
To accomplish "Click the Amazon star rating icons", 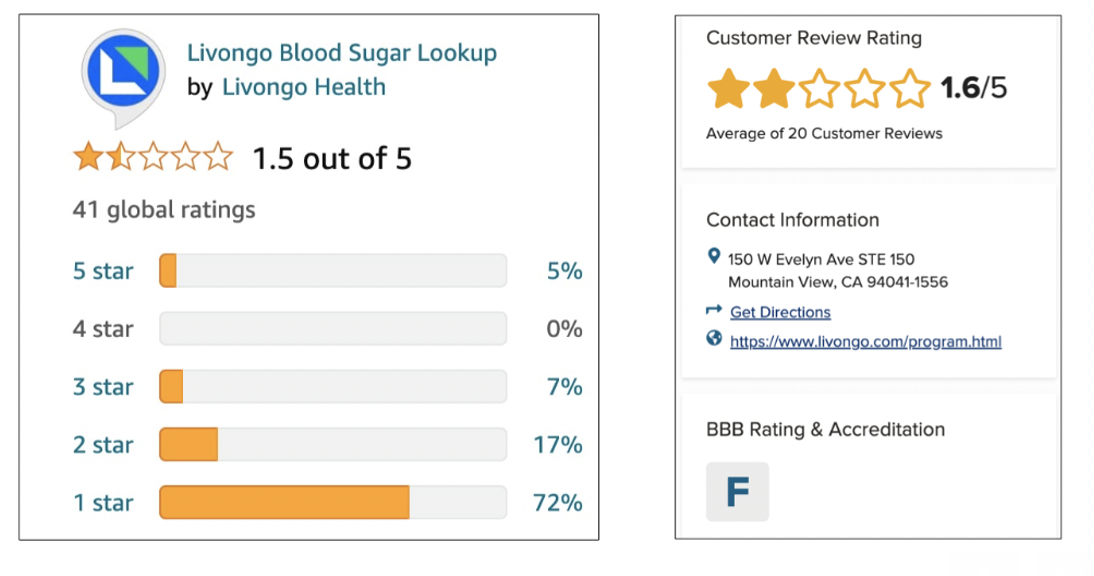I will tap(152, 158).
